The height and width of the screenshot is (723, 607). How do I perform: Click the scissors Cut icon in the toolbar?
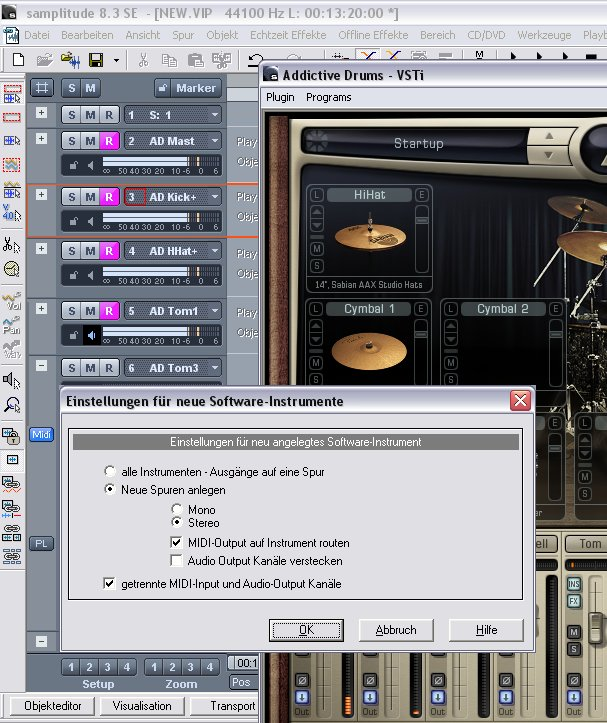(x=143, y=60)
